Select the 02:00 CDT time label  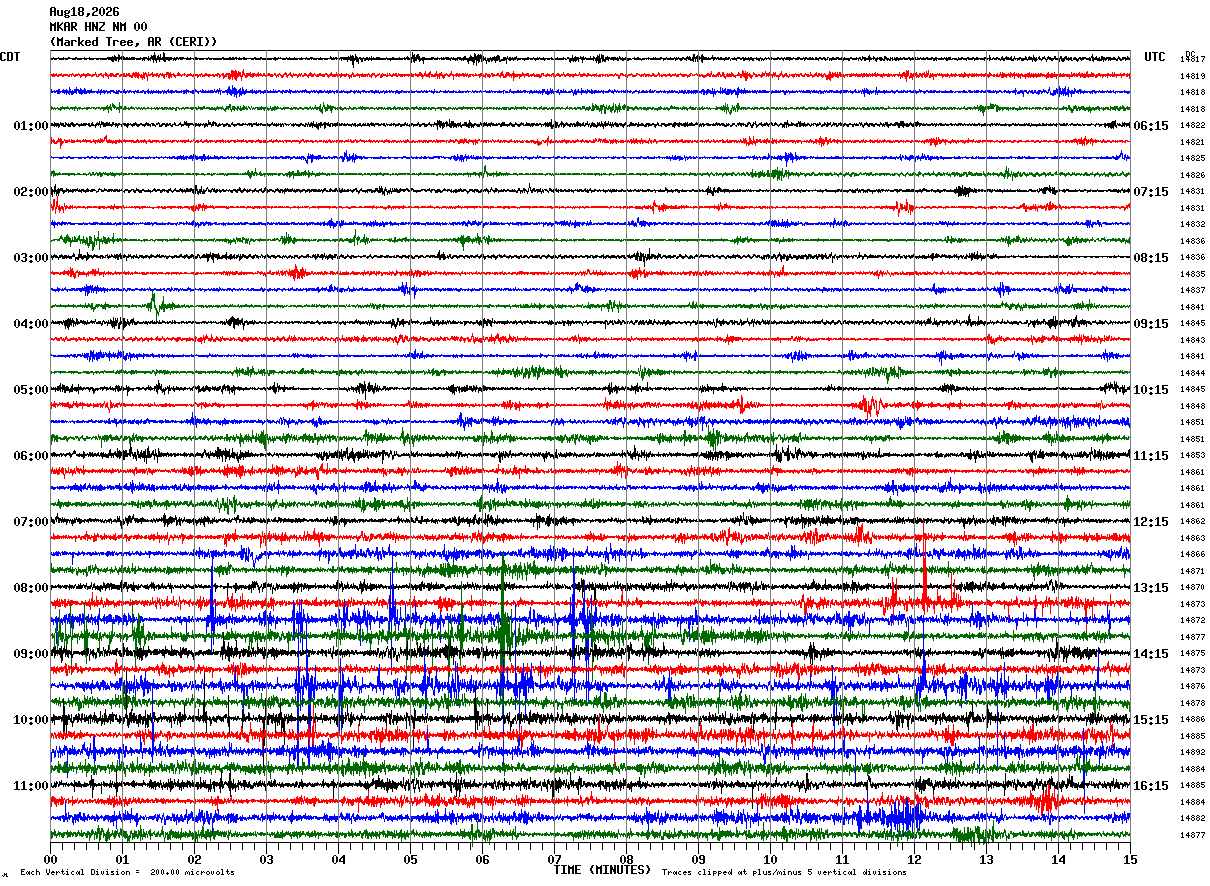30,192
